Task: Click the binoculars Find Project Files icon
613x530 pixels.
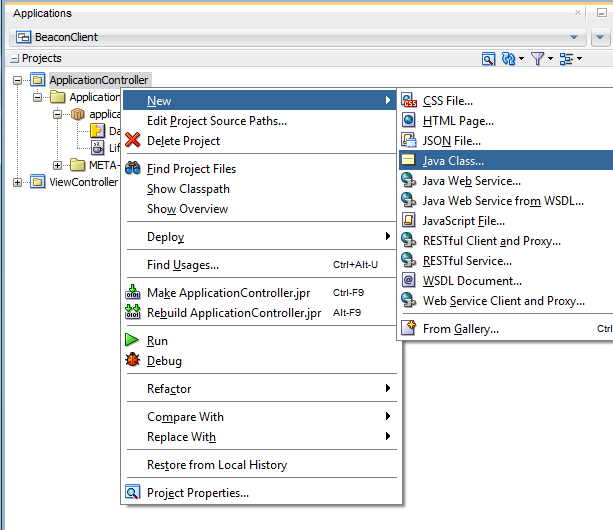Action: pos(133,168)
